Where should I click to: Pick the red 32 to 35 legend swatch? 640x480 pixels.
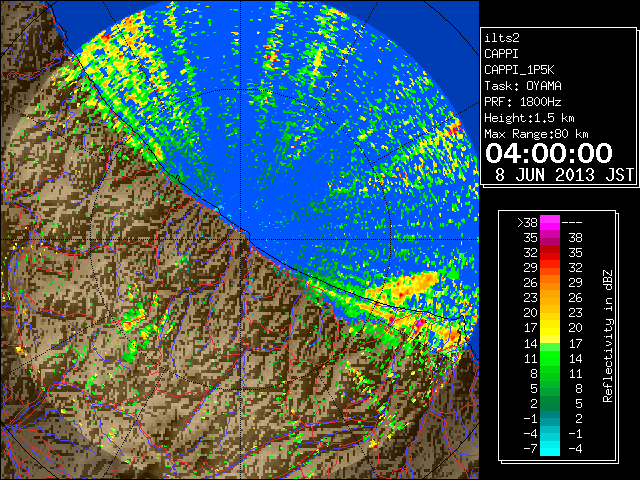tap(550, 253)
